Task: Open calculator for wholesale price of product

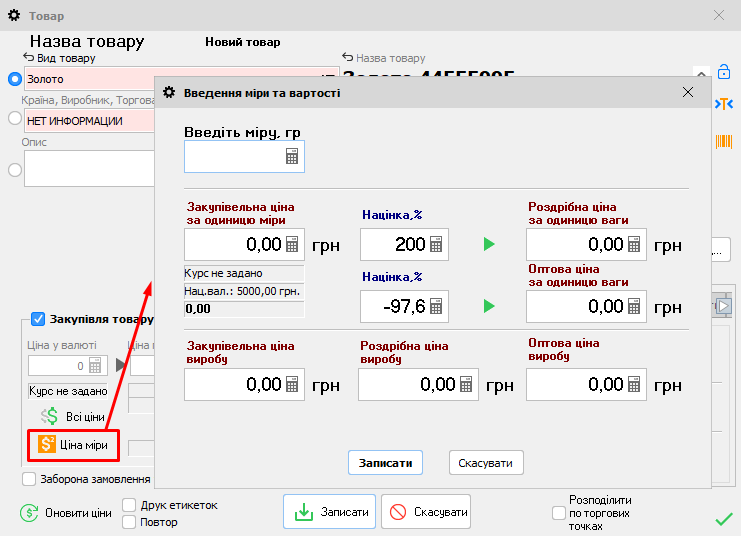Action: tap(633, 384)
